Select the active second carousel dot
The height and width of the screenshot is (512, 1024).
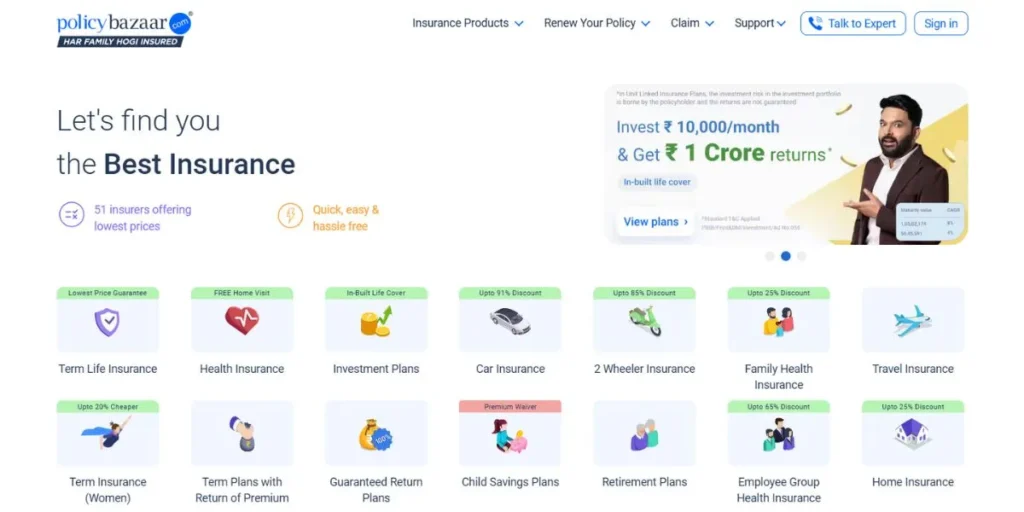coord(786,256)
